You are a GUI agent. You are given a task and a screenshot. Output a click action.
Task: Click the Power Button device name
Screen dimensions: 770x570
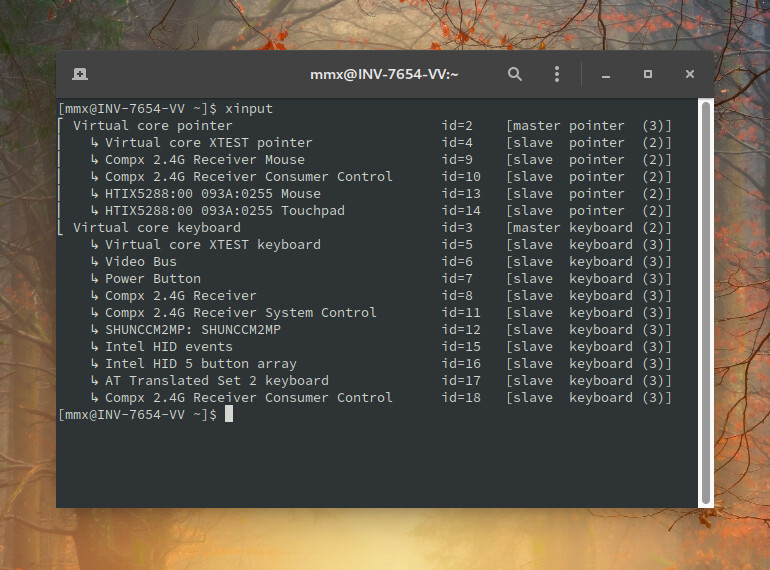pyautogui.click(x=153, y=279)
